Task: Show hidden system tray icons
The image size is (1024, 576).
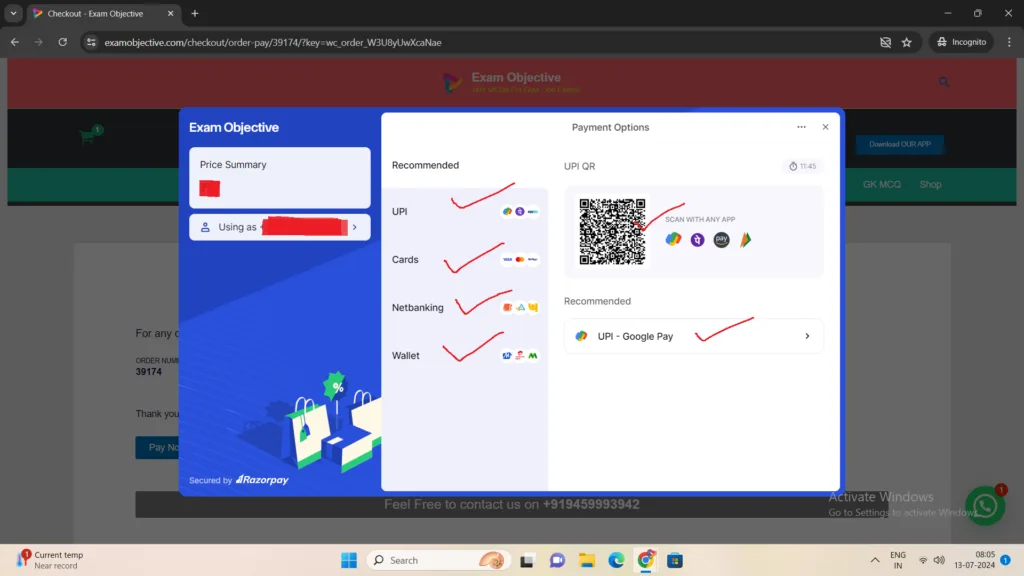Action: [874, 560]
